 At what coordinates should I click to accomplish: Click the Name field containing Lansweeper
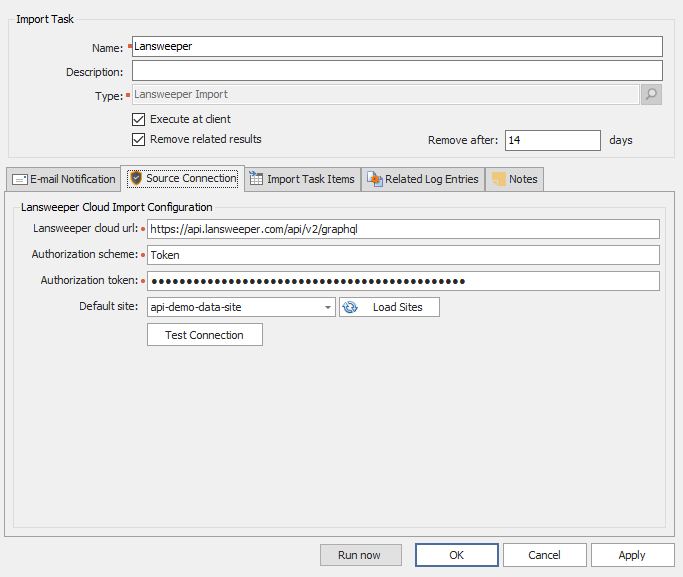pyautogui.click(x=397, y=47)
